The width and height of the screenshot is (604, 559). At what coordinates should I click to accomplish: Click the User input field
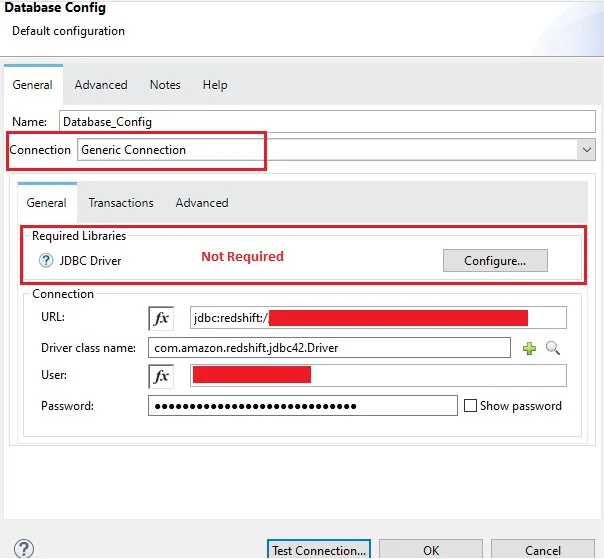(378, 376)
